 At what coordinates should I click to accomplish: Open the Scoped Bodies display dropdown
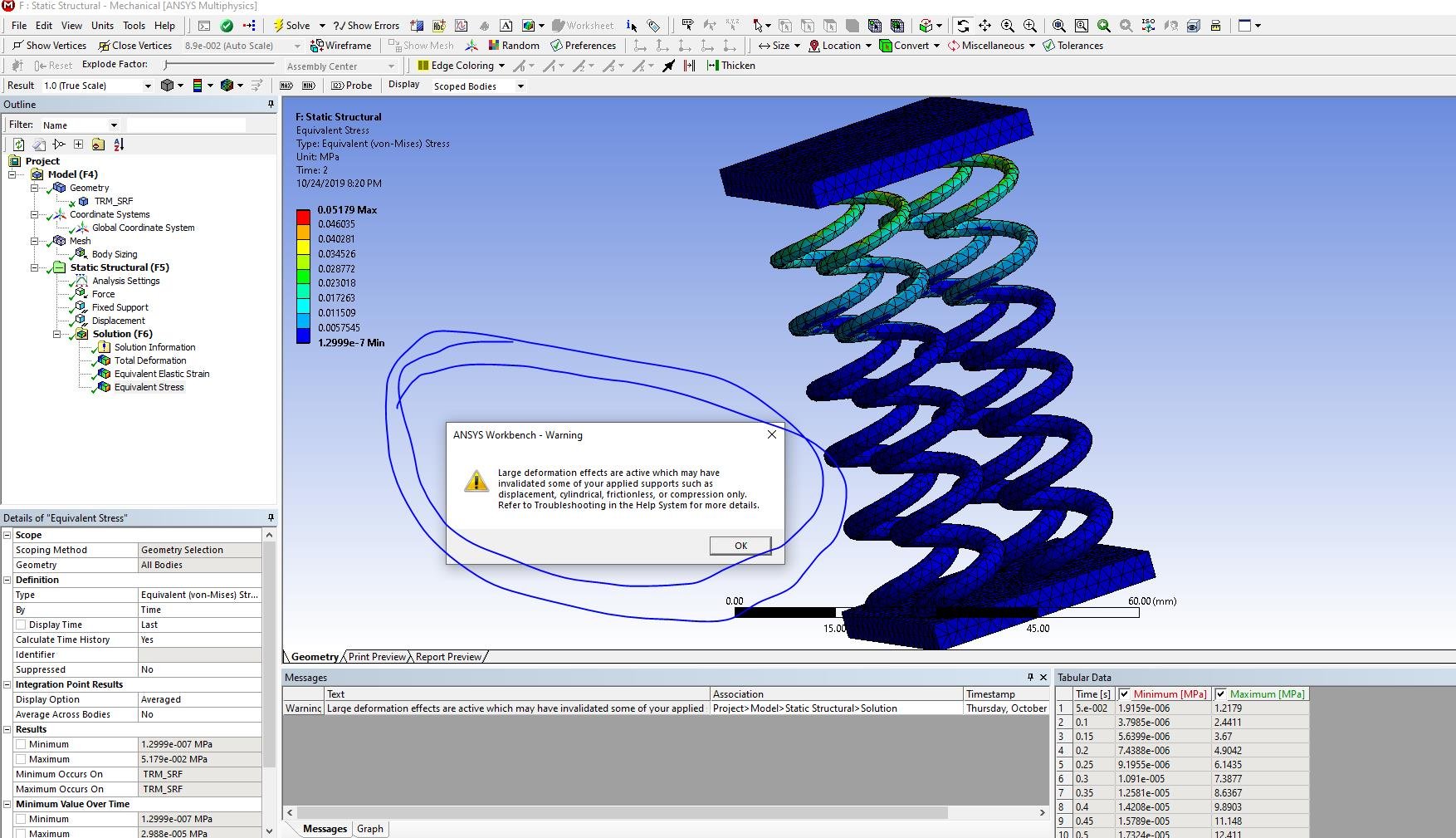[520, 86]
